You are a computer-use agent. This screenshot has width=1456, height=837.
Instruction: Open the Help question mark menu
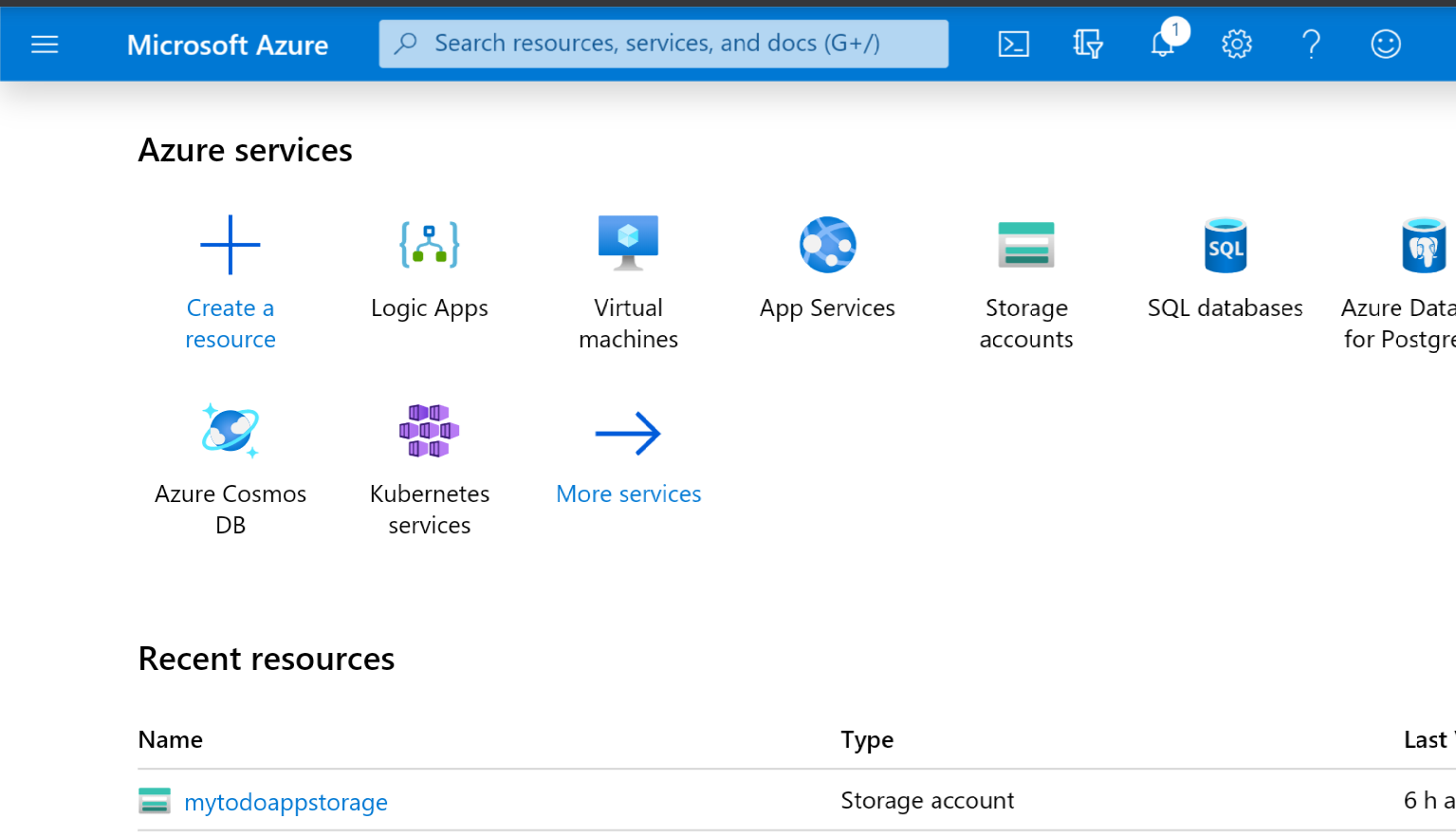[1311, 45]
